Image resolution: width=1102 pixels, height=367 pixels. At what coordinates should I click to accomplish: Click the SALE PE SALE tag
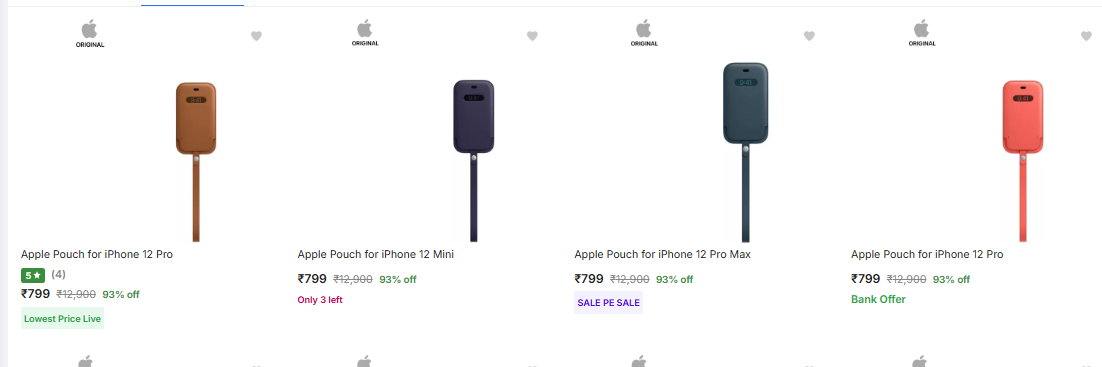click(x=609, y=303)
